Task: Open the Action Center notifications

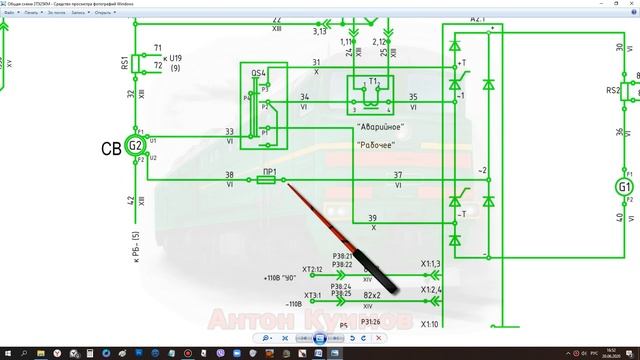Action: click(x=629, y=353)
